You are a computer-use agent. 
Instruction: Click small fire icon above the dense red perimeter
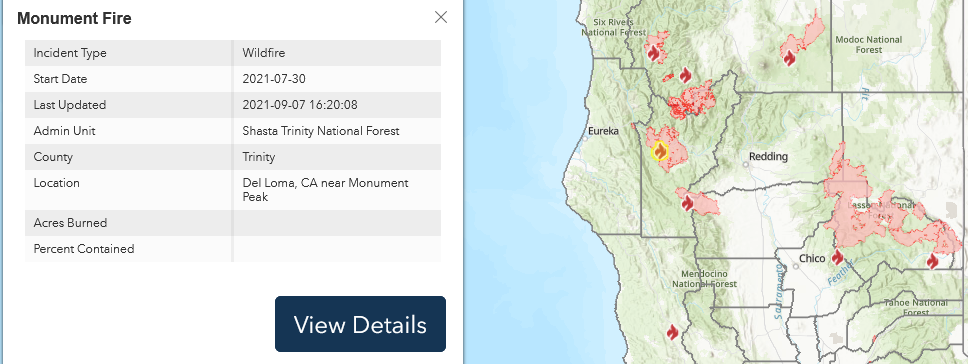pyautogui.click(x=685, y=75)
